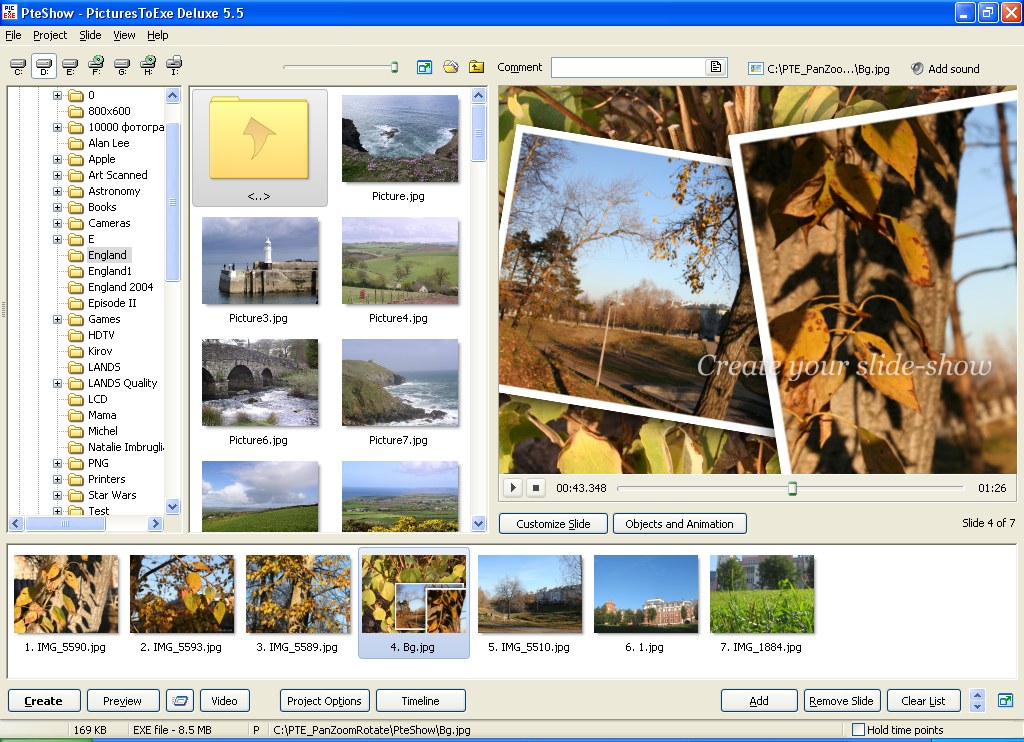Open the Help menu
1024x742 pixels.
pos(157,35)
